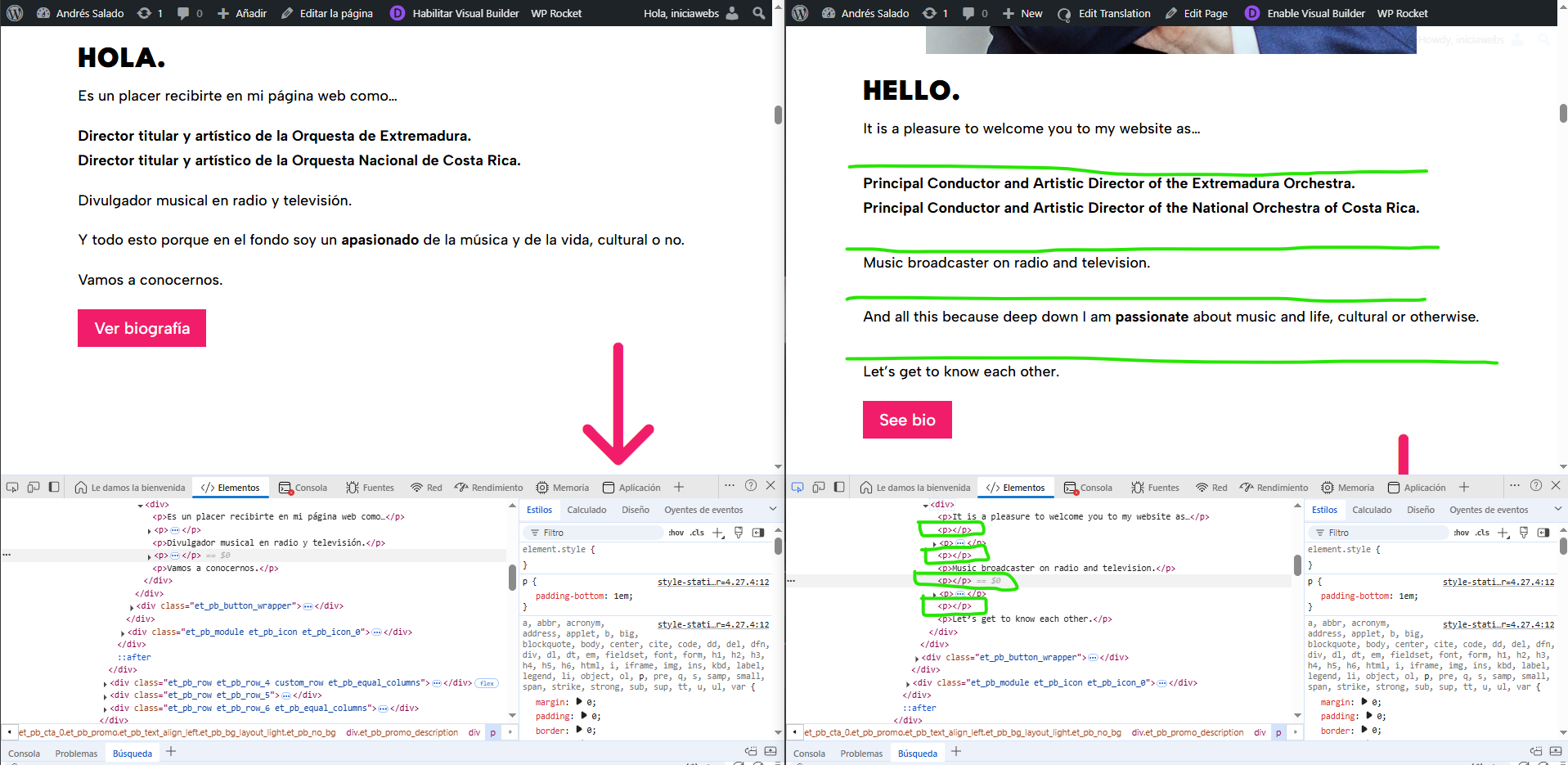Open the search magnifier in left admin bar
Viewport: 1568px width, 765px height.
click(x=759, y=13)
